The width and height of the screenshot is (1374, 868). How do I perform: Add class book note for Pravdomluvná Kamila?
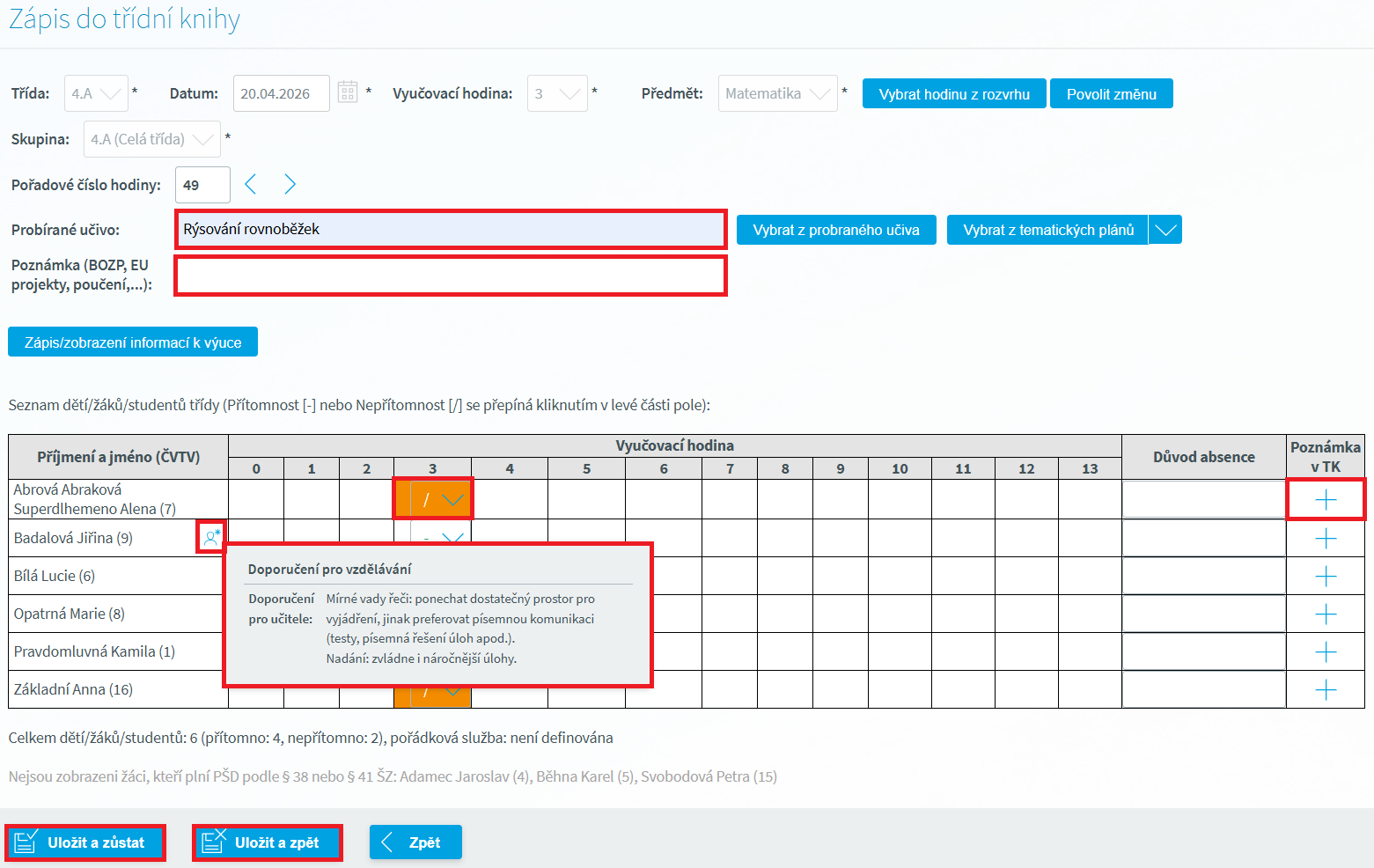click(1325, 652)
